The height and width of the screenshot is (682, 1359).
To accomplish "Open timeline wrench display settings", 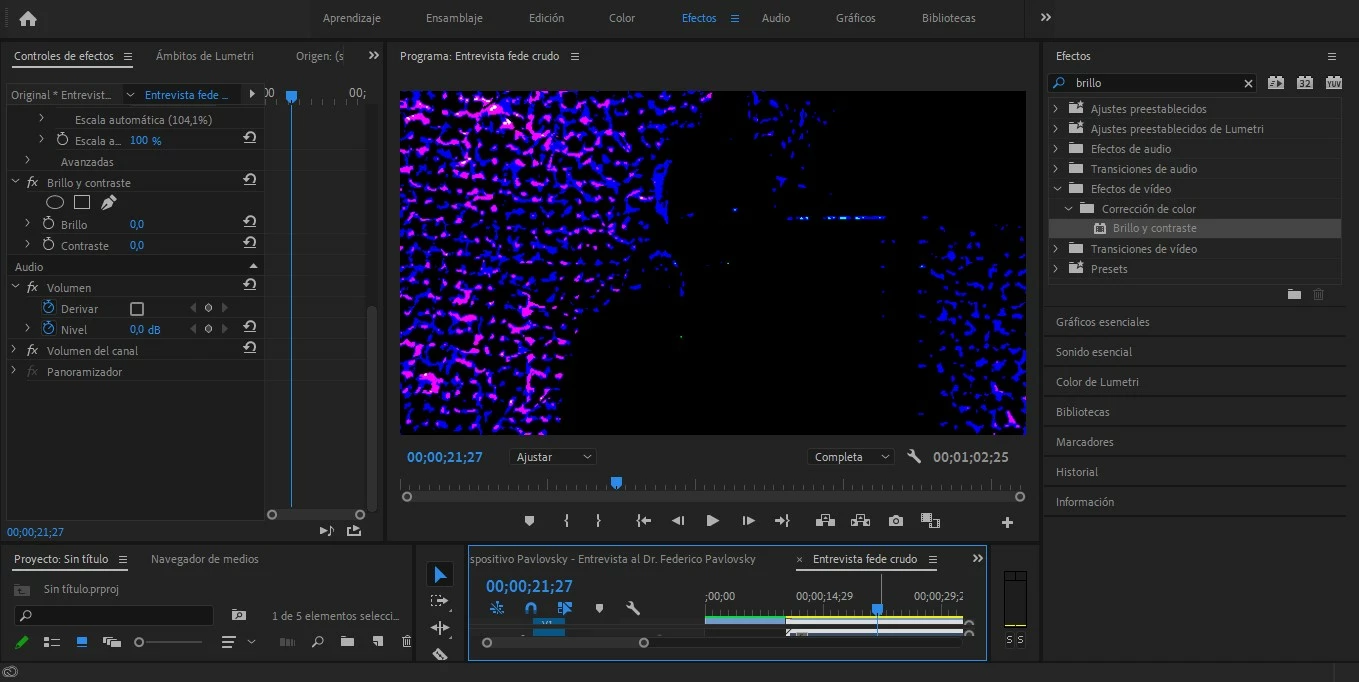I will pyautogui.click(x=632, y=608).
